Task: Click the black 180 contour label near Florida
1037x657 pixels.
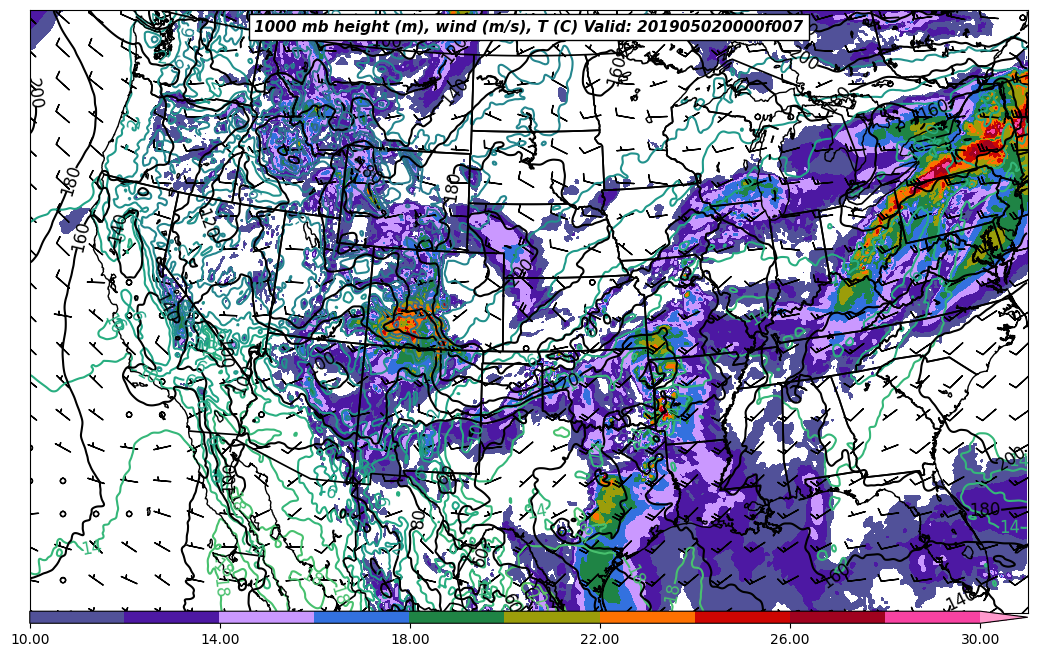Action: point(984,510)
